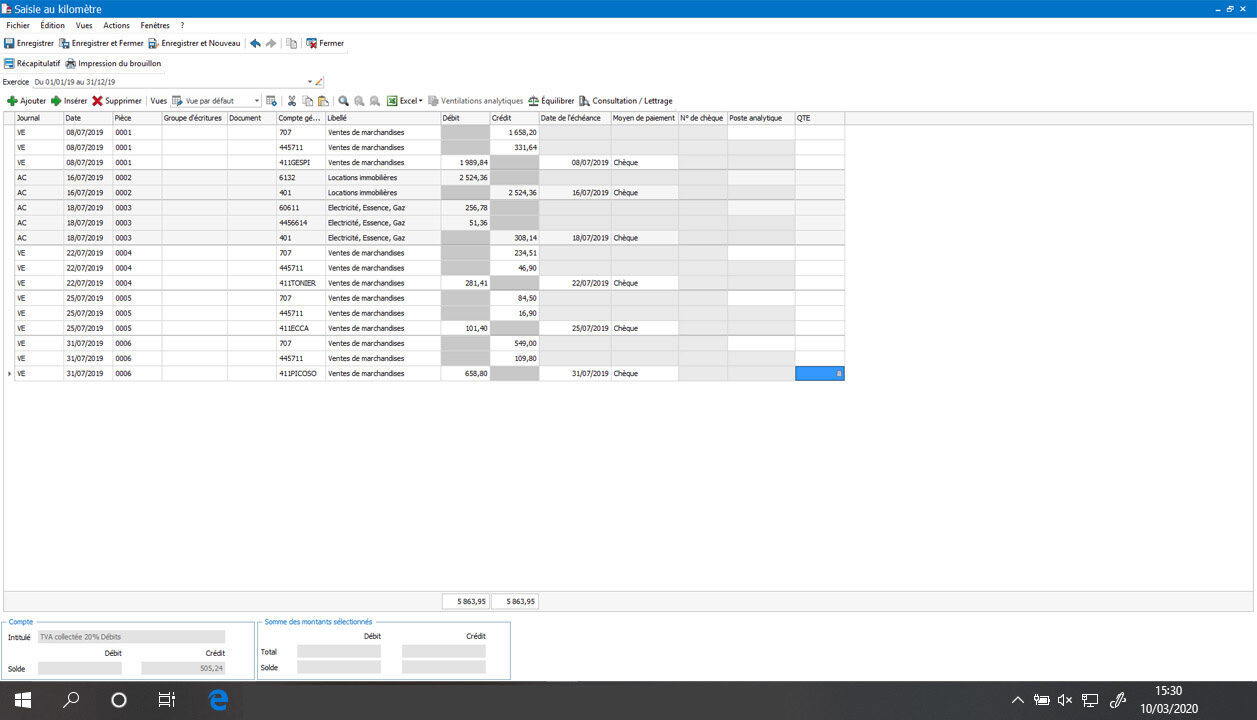The height and width of the screenshot is (720, 1257).
Task: Open the Fenêtres menu
Action: pos(155,25)
